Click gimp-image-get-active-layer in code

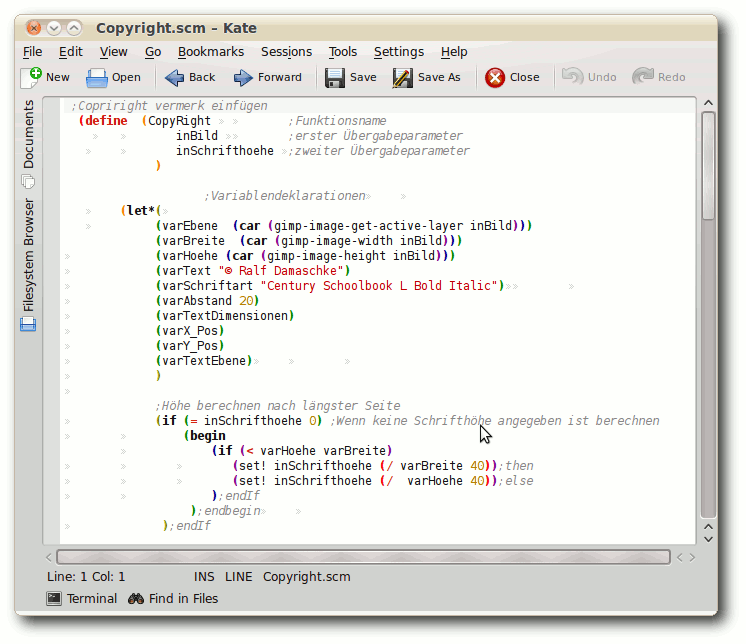pyautogui.click(x=368, y=225)
